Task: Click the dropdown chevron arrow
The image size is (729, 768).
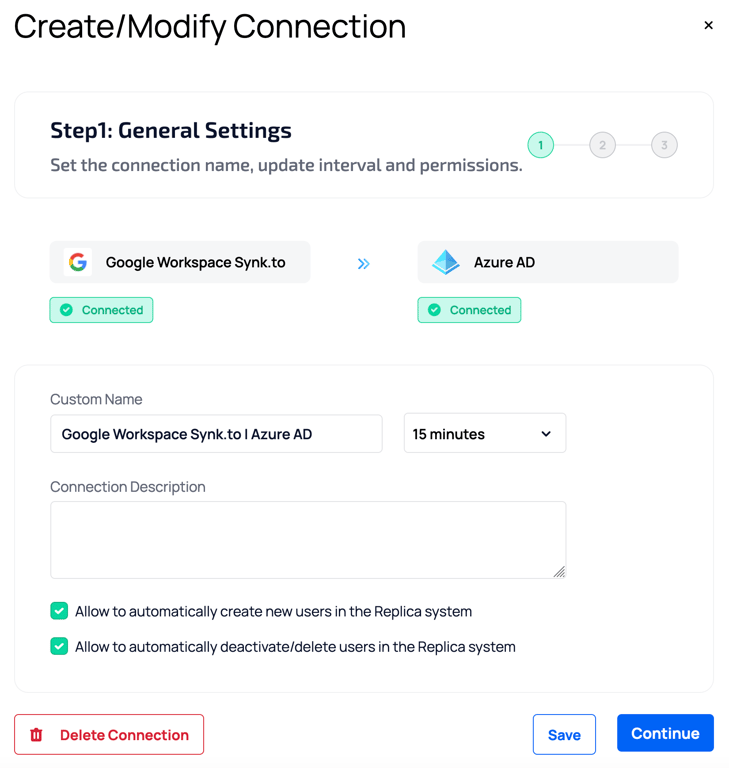Action: (x=546, y=434)
